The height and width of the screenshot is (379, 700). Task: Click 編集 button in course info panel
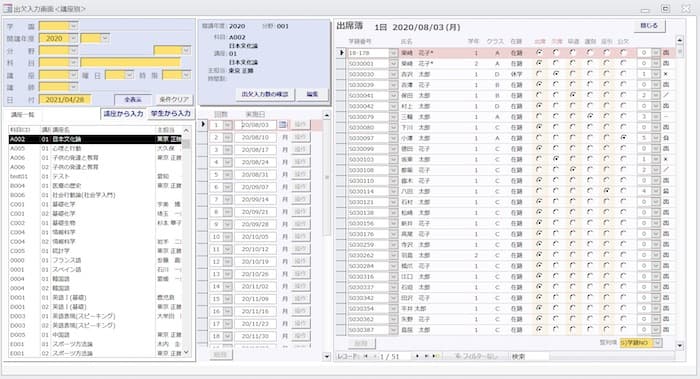point(312,94)
